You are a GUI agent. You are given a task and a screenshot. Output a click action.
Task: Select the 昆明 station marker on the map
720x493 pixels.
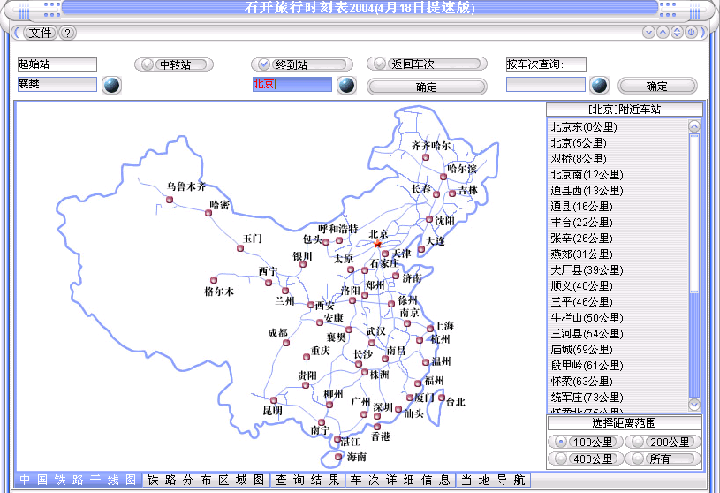pos(273,400)
